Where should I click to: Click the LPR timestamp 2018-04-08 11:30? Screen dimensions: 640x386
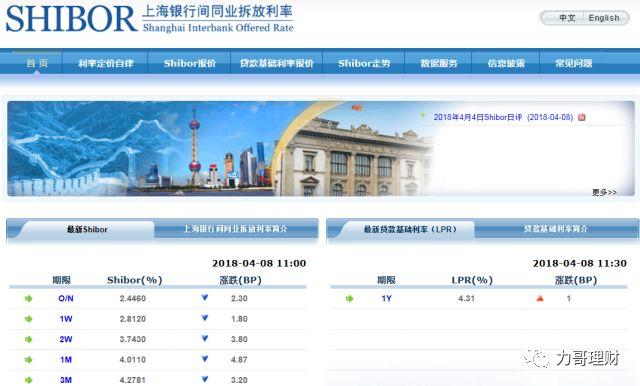click(x=580, y=264)
